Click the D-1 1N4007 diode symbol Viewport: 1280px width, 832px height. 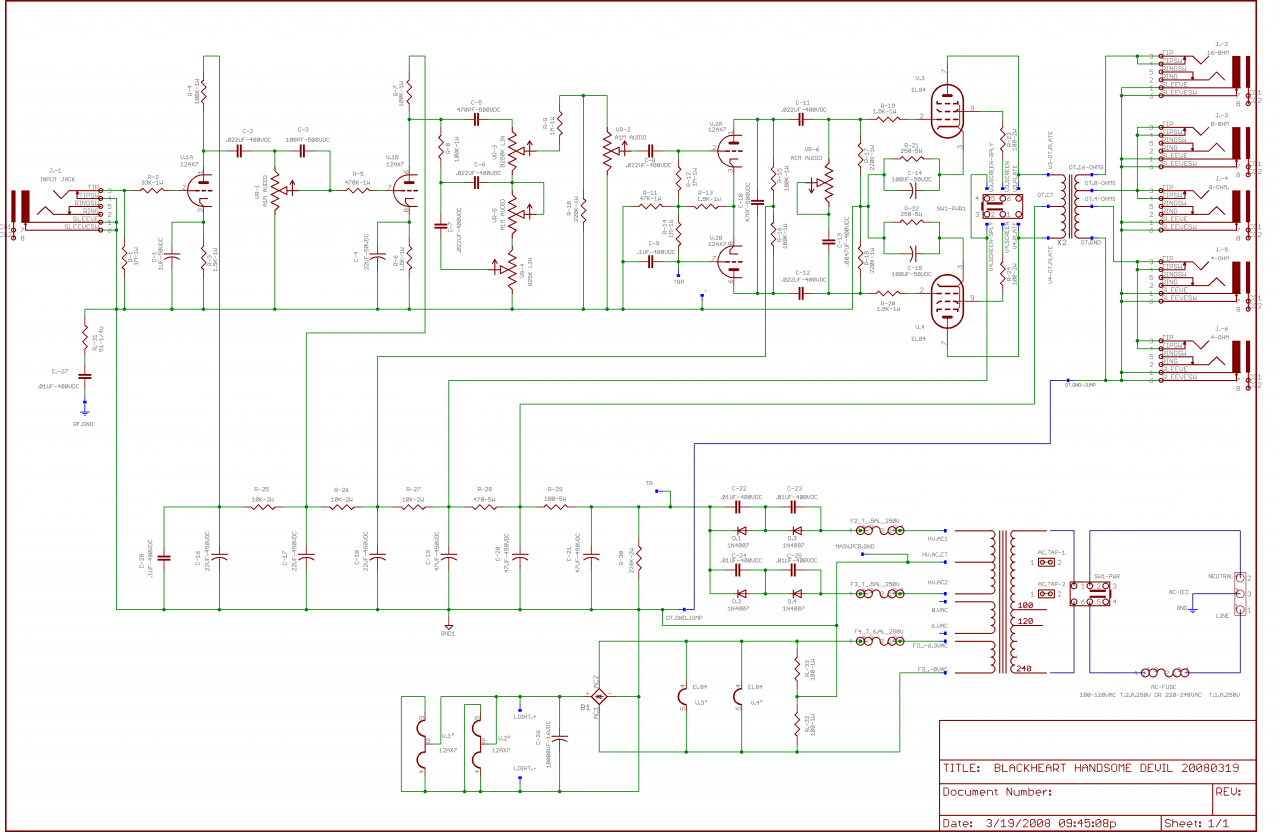click(x=742, y=531)
